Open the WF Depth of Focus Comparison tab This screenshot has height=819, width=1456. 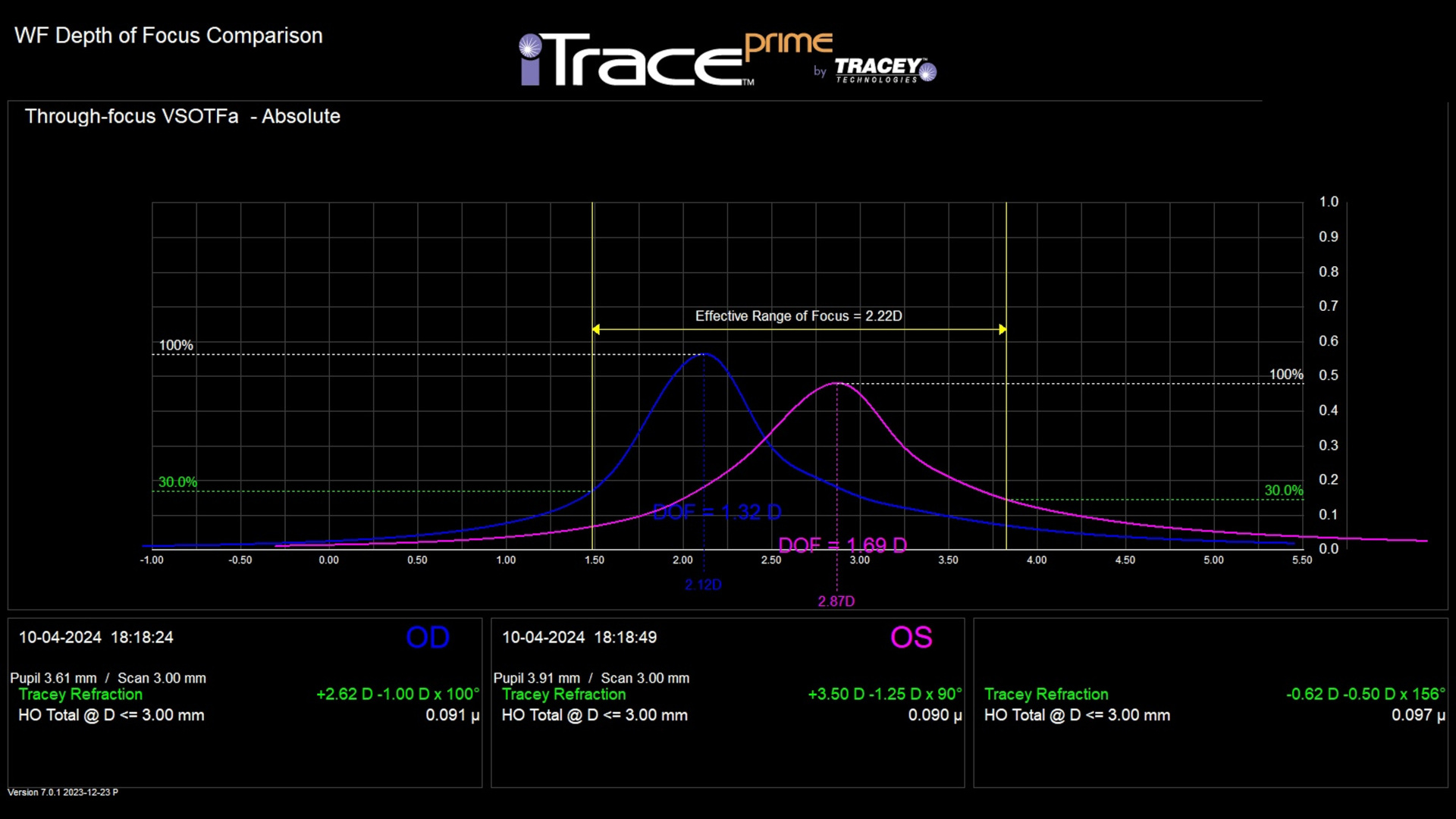[168, 35]
